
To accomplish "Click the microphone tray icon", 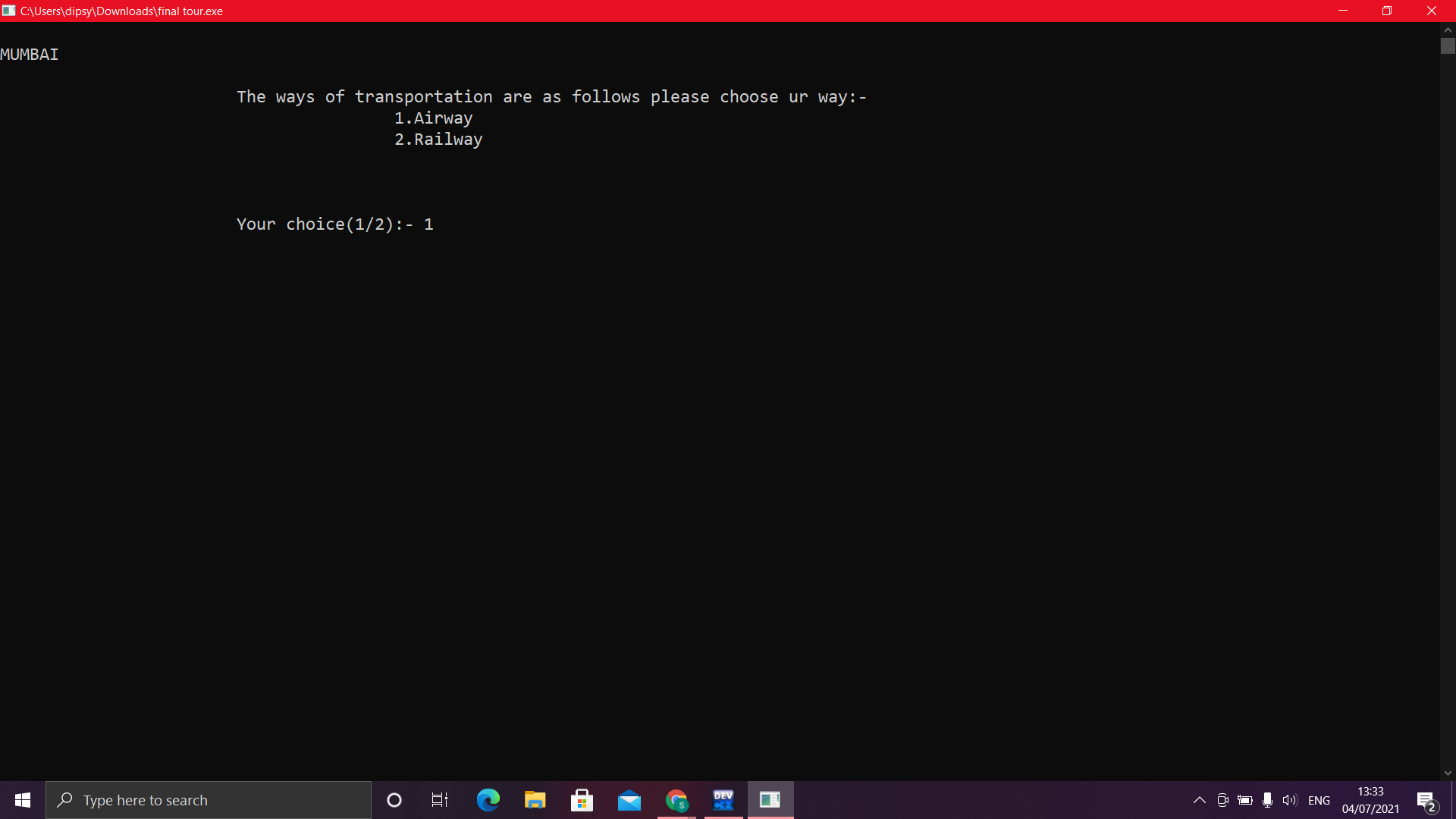I will click(1267, 800).
